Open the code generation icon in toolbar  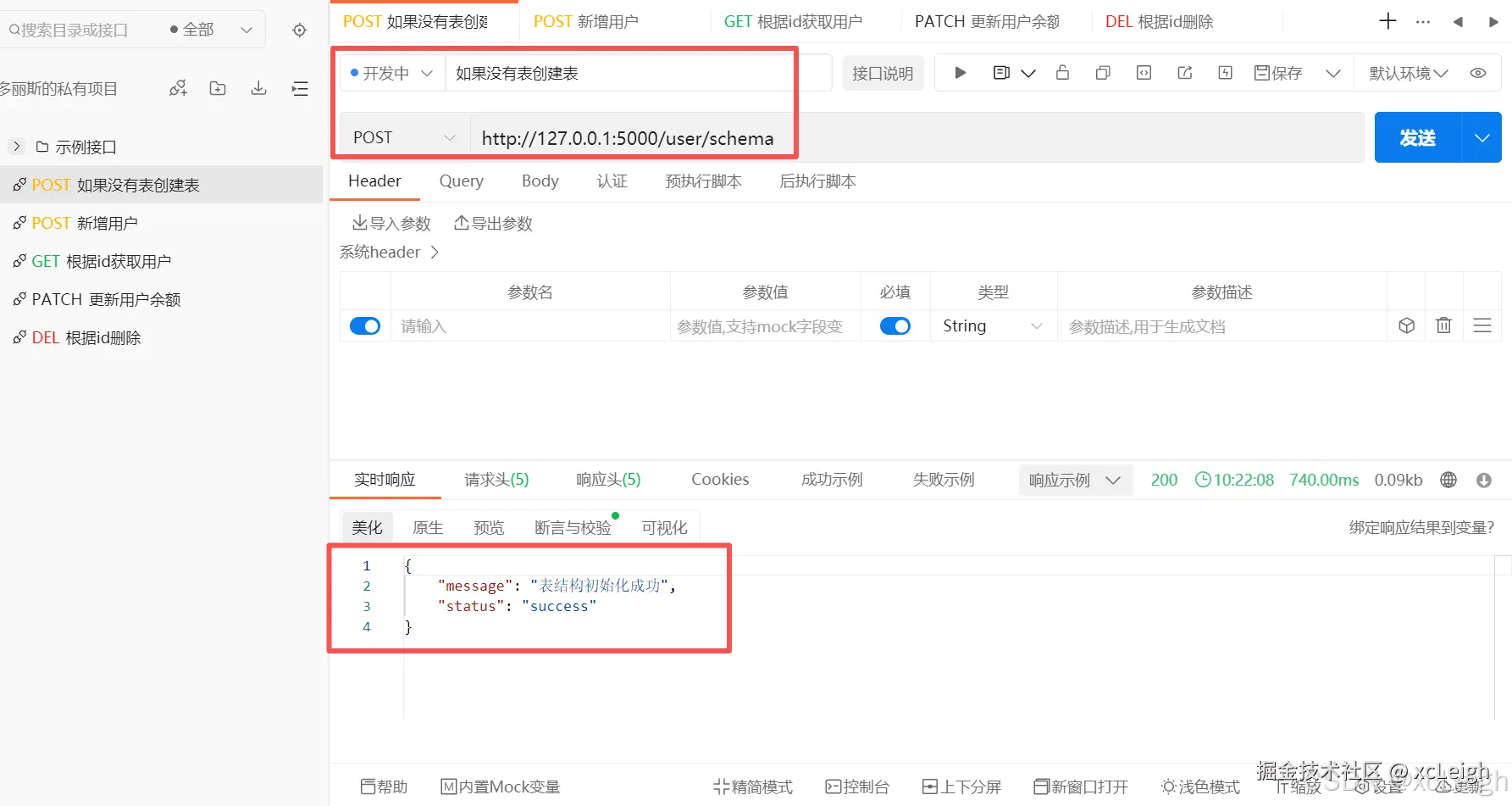point(1144,72)
